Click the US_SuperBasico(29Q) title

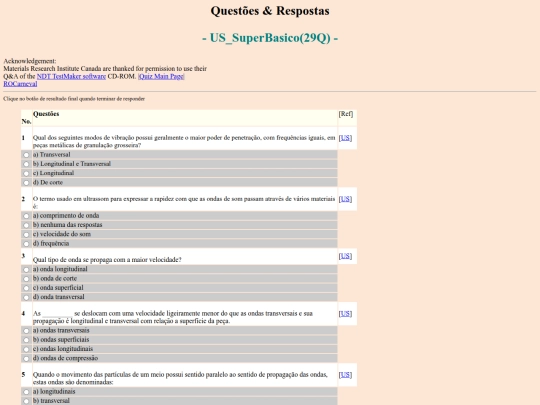tap(270, 38)
